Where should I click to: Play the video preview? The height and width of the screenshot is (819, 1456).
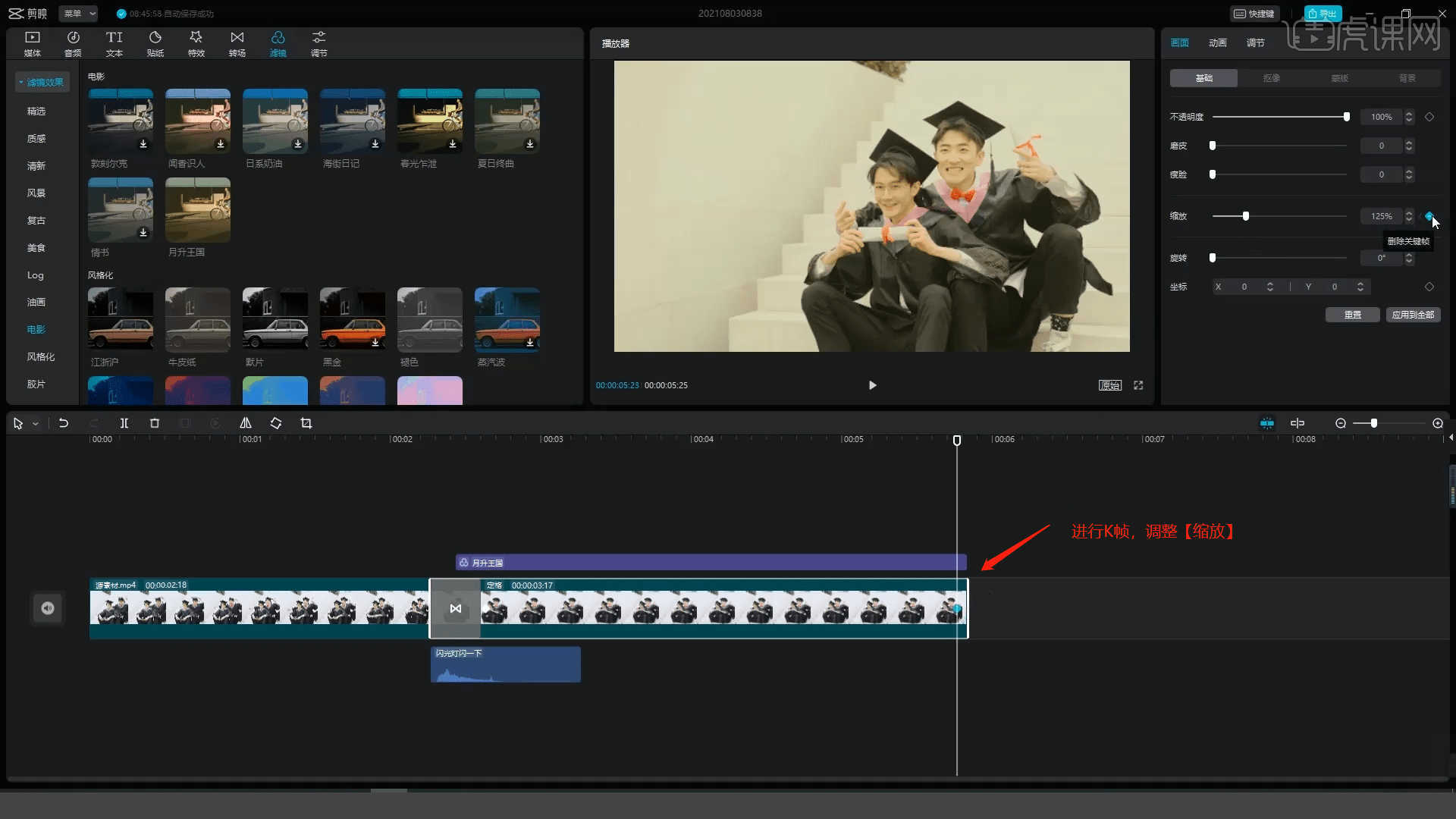click(872, 385)
